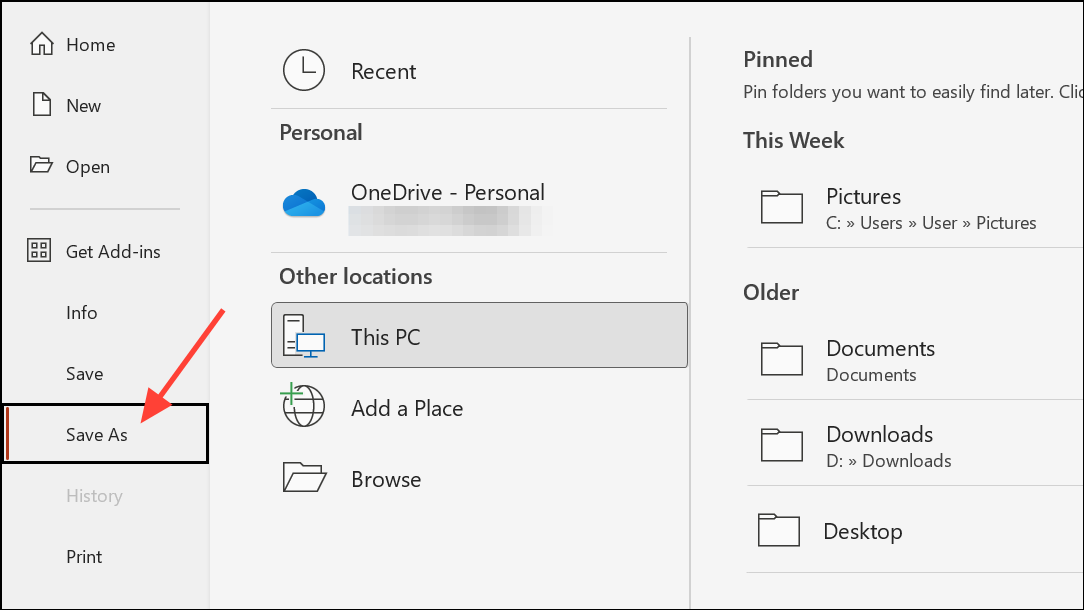
Task: Click the Get Add-ins grid icon
Action: (x=40, y=251)
